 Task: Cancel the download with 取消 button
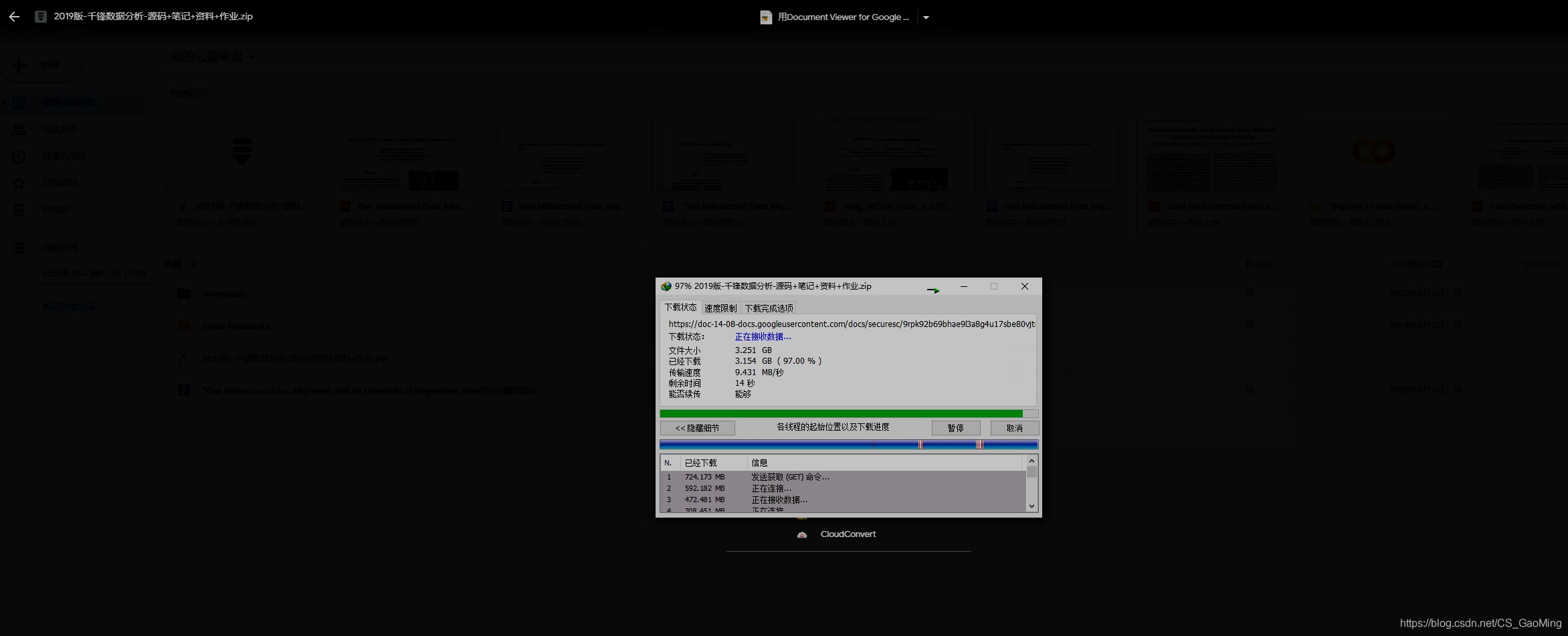(1015, 428)
